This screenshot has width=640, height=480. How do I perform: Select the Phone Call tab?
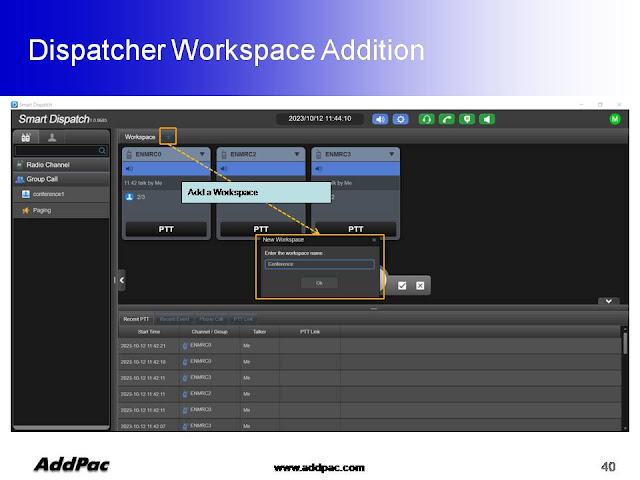point(211,319)
